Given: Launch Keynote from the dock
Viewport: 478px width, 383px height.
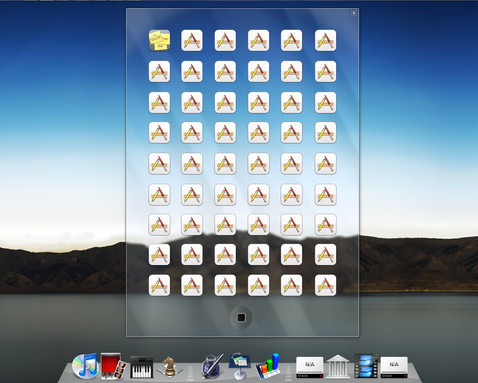Looking at the screenshot, I should pyautogui.click(x=239, y=366).
